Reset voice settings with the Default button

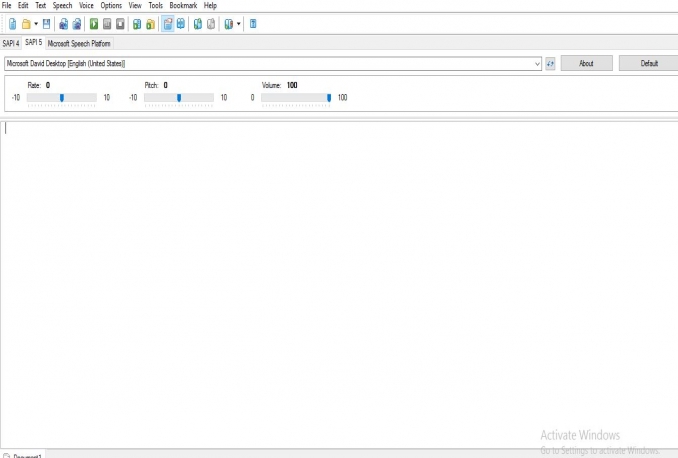tap(648, 63)
